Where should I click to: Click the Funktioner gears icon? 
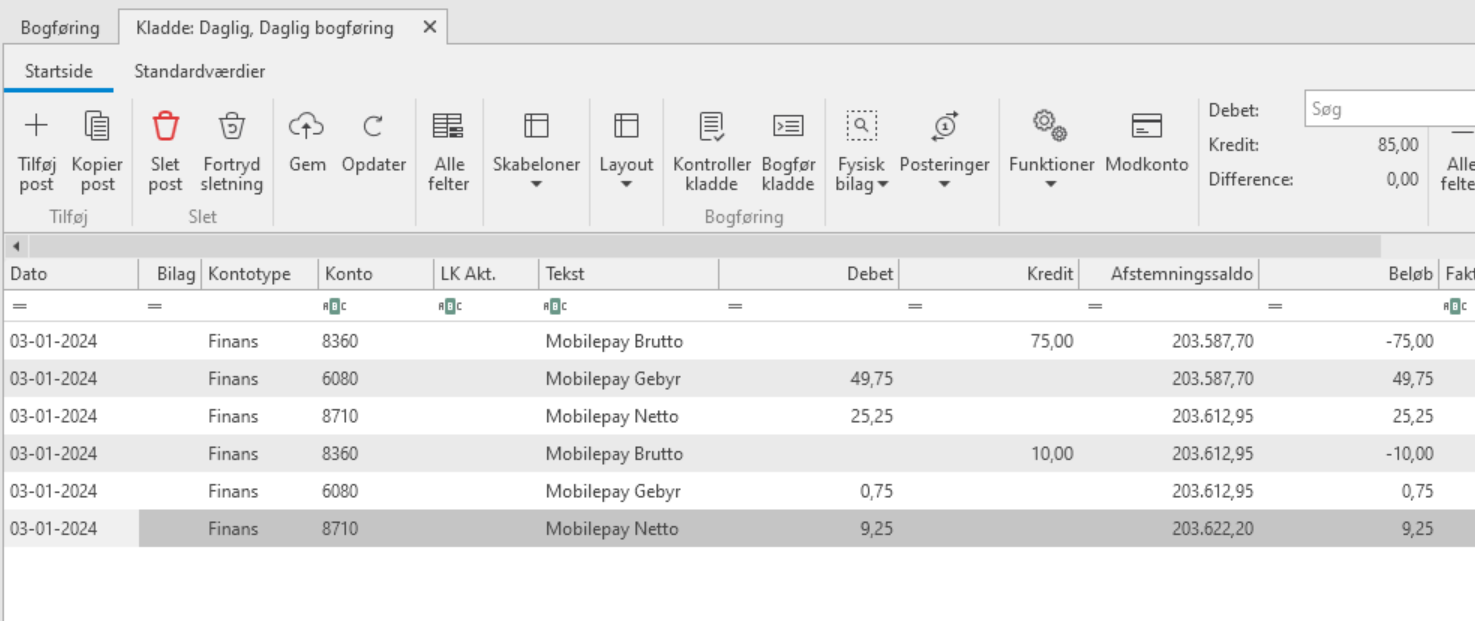pyautogui.click(x=1051, y=125)
